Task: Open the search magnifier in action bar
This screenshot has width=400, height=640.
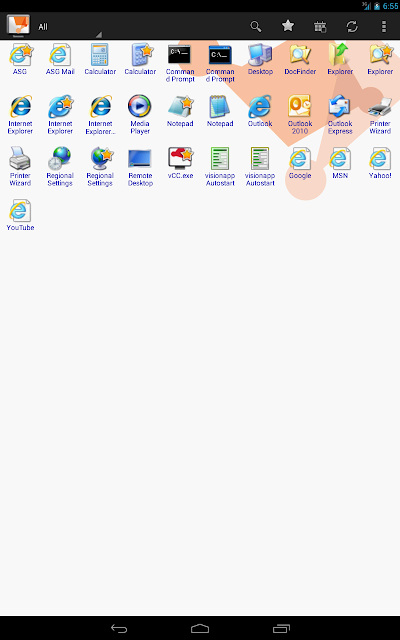Action: click(x=256, y=27)
